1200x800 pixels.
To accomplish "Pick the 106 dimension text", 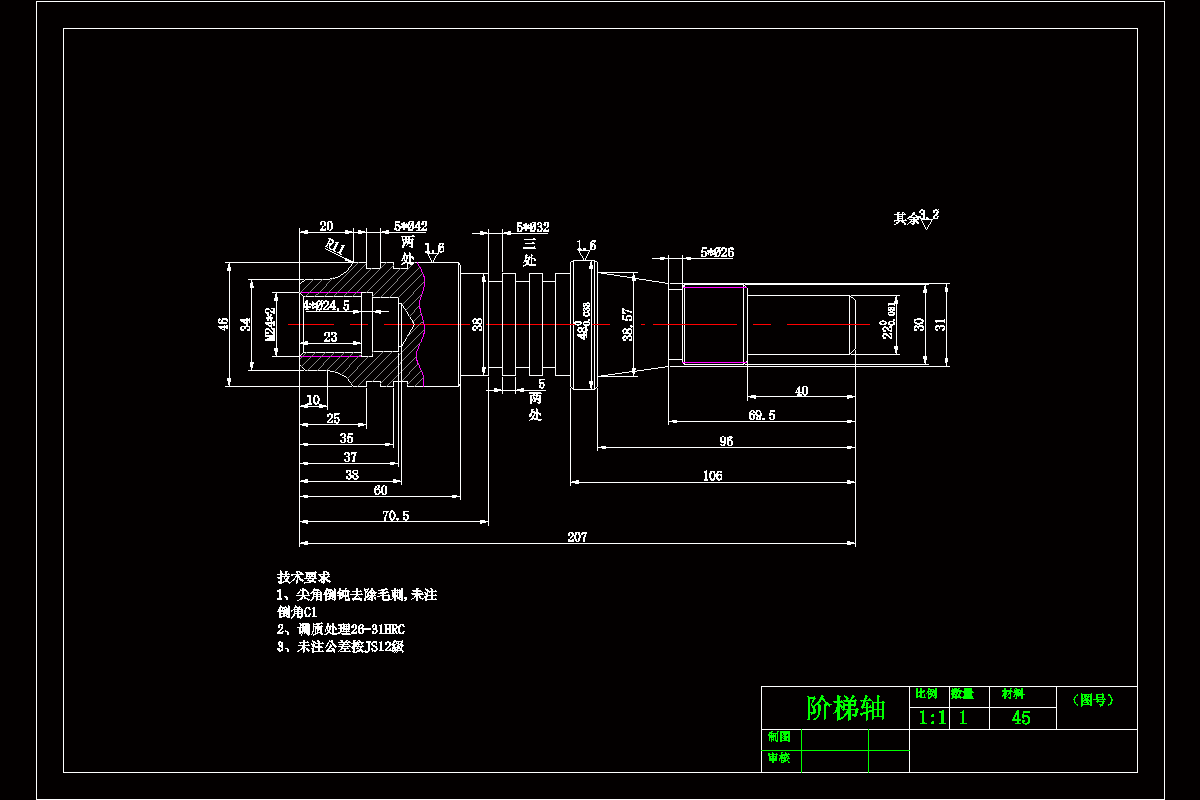I will 712,476.
